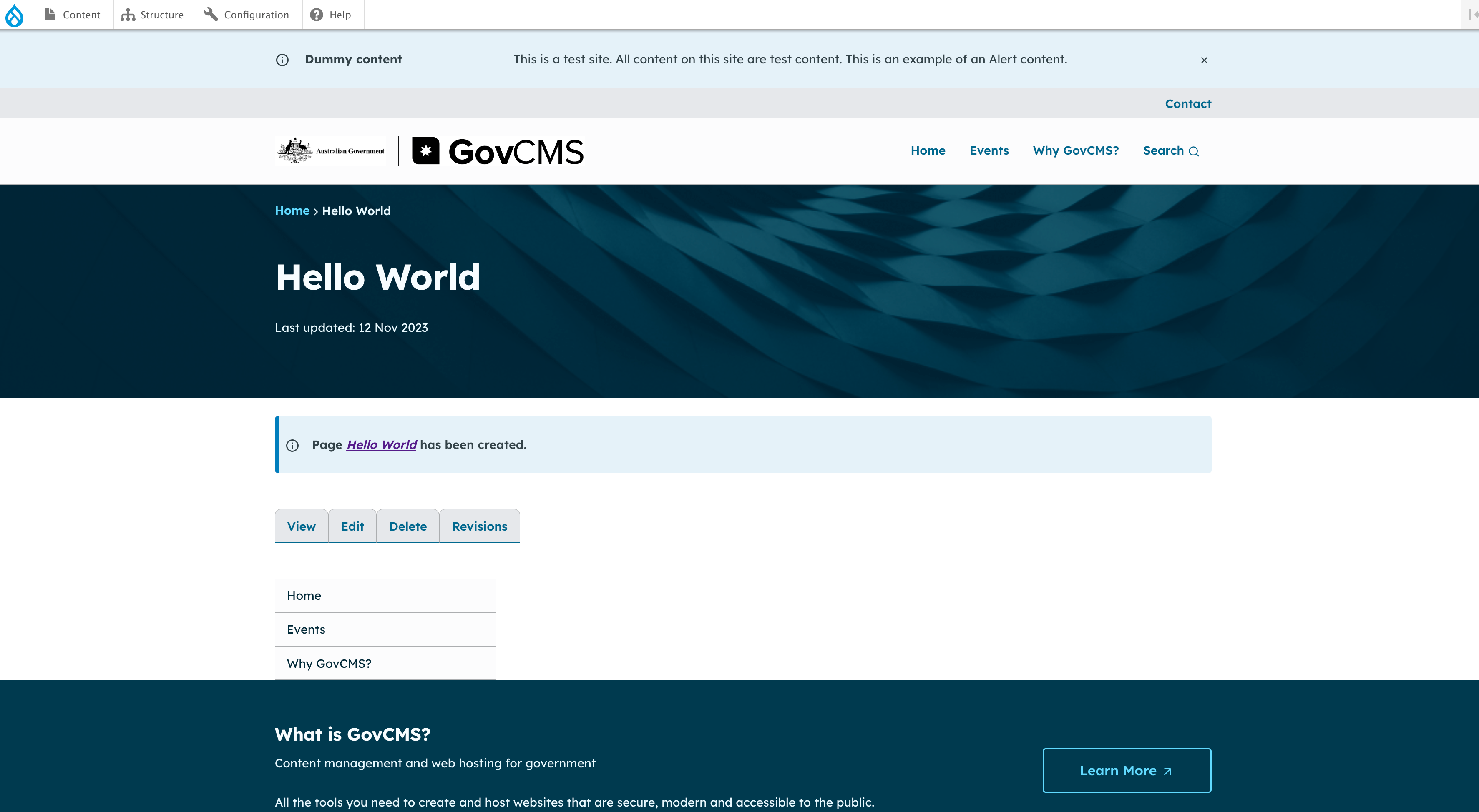Click the Drupal logo in the admin toolbar

coord(14,15)
